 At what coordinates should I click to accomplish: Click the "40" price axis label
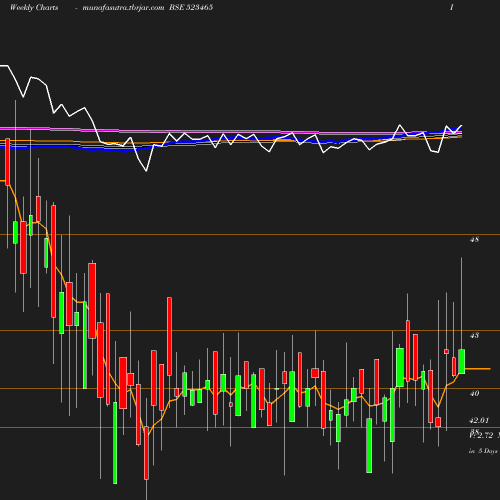[x=474, y=394]
